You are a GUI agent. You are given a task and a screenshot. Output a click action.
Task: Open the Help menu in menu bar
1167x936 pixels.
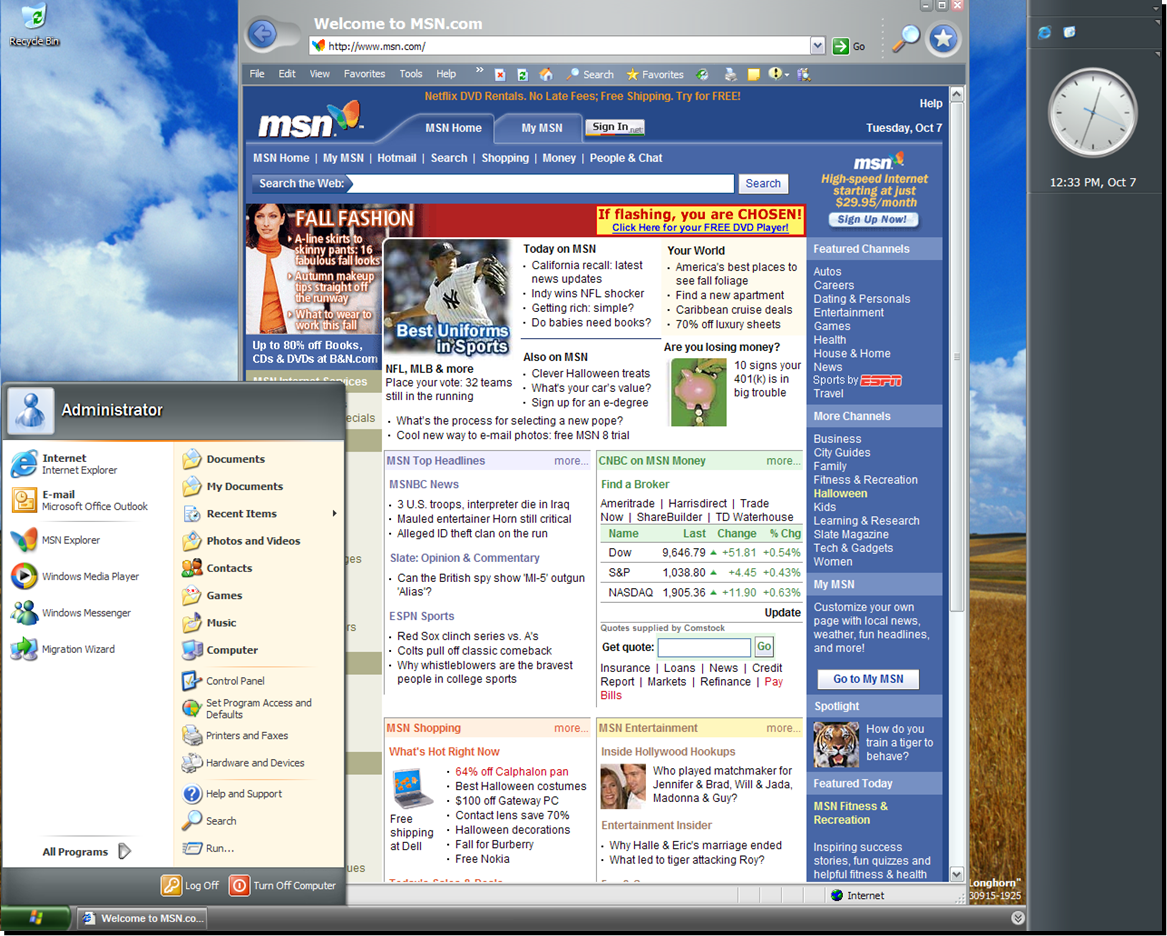click(x=446, y=74)
